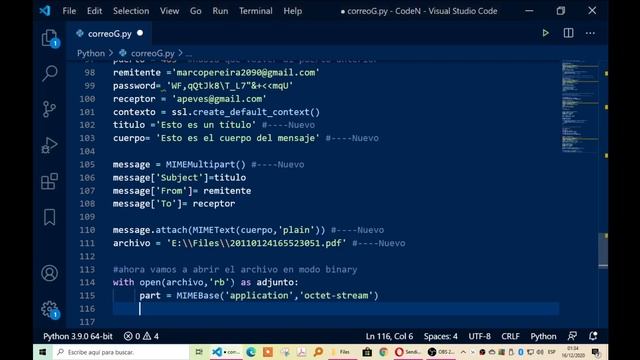Image resolution: width=640 pixels, height=360 pixels.
Task: Click the 'with' keyword on line 114
Action: tap(124, 282)
